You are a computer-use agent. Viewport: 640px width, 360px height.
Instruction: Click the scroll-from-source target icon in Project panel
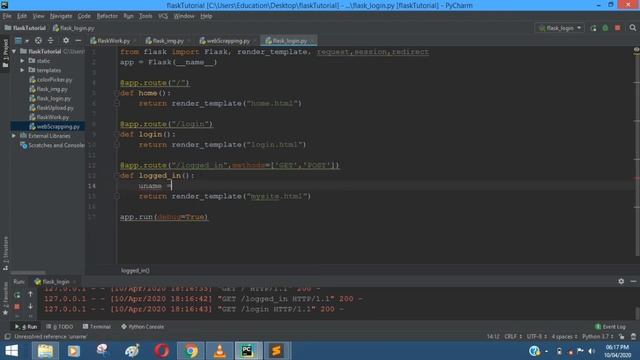click(x=38, y=40)
